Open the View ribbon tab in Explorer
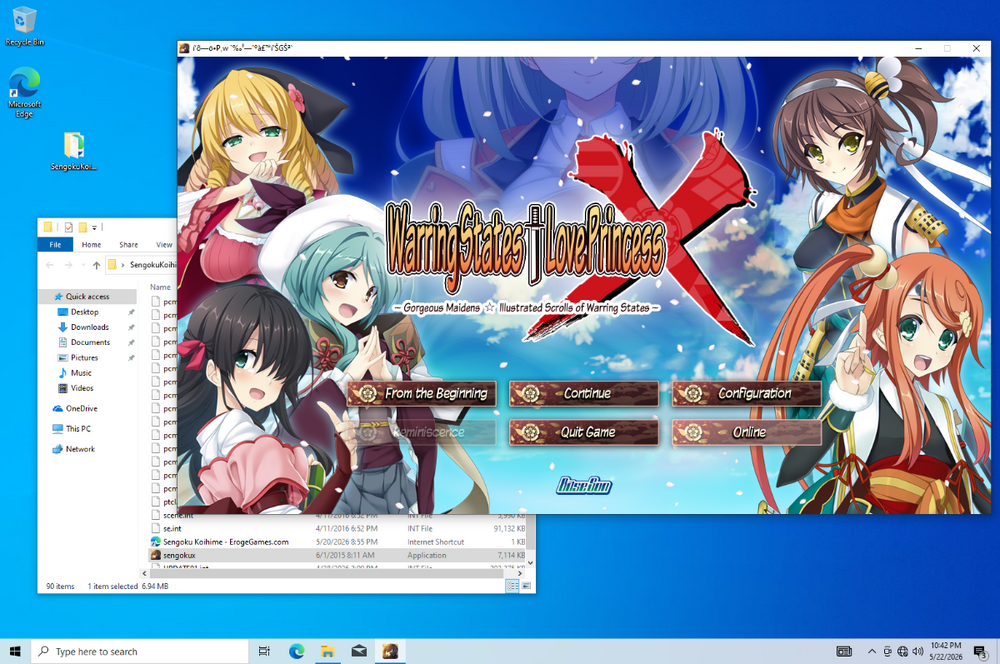Viewport: 1000px width, 664px height. [164, 244]
